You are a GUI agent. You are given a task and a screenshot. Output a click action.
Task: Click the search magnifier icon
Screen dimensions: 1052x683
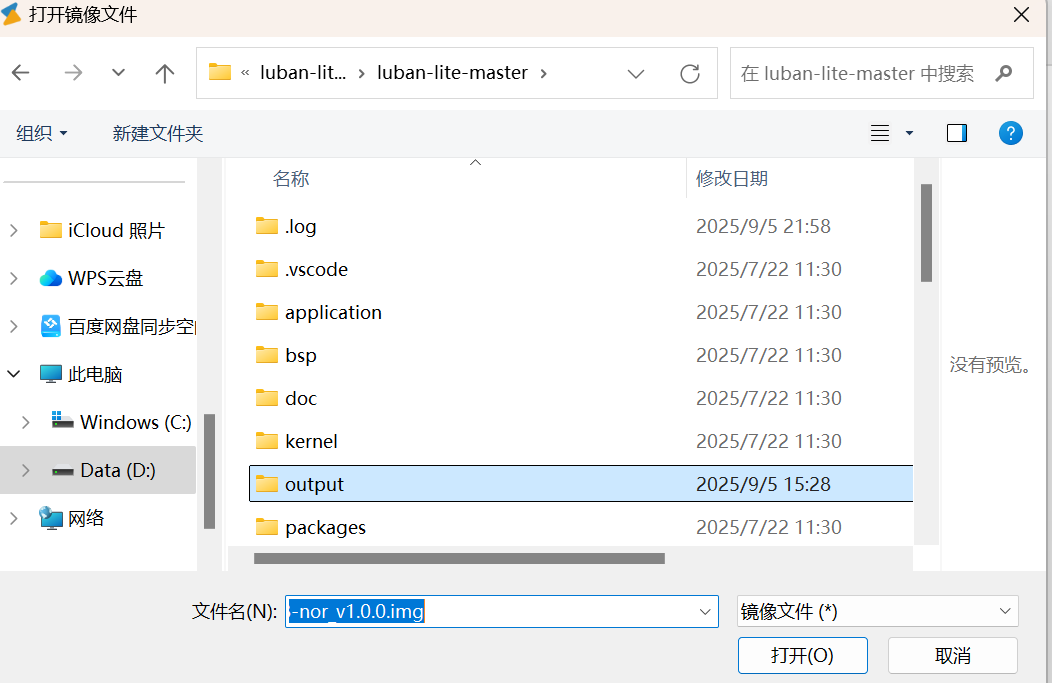[x=1004, y=72]
